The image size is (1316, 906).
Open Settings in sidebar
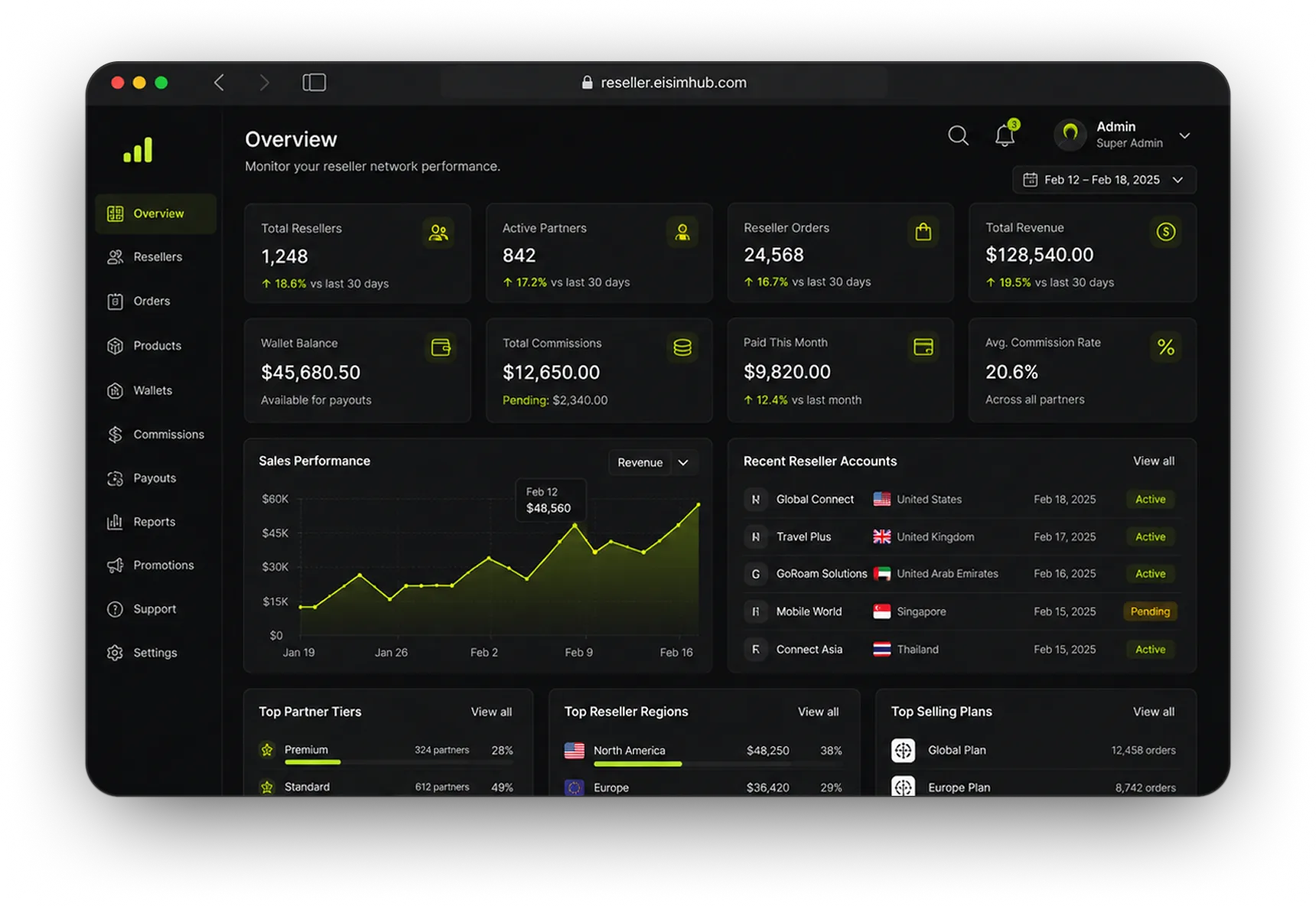[156, 653]
